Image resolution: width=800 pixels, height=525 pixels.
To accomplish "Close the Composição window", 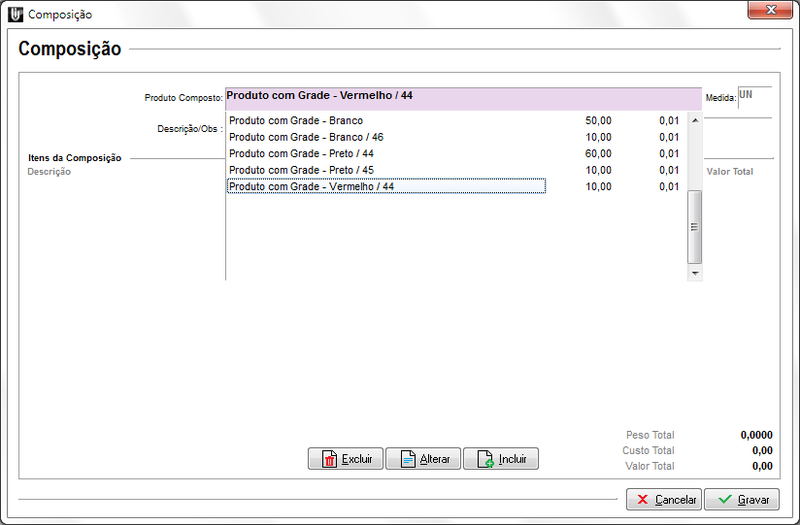I will pos(770,11).
